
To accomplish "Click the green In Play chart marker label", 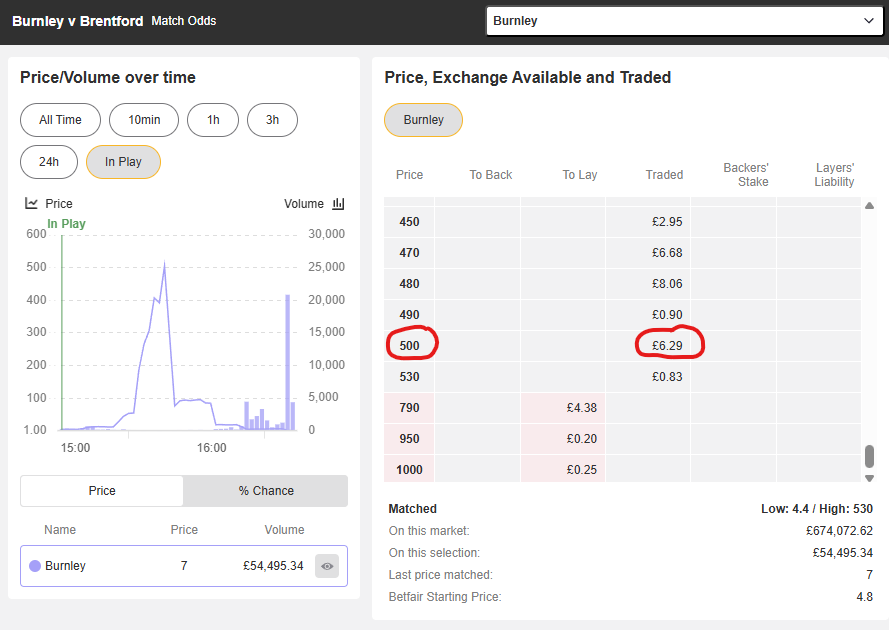I will 66,223.
